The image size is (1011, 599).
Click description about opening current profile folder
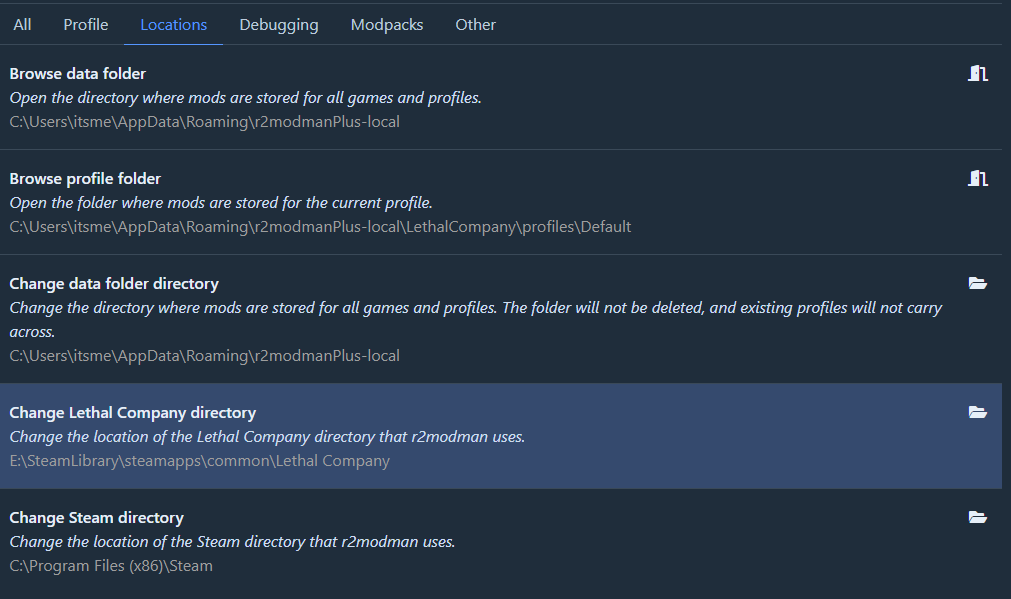click(x=221, y=203)
